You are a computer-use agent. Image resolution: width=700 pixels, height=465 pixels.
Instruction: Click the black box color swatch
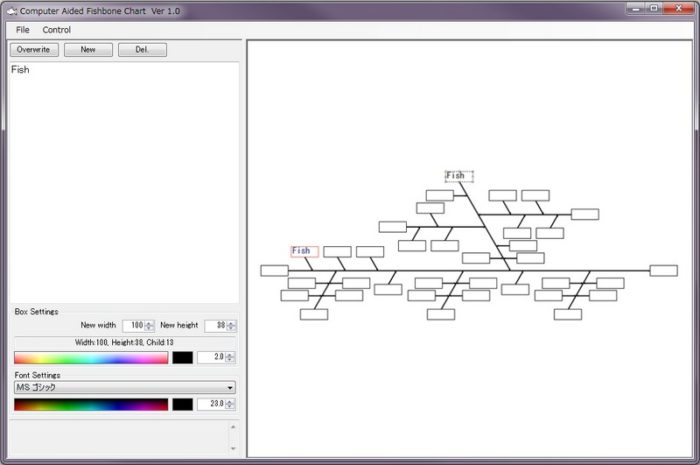coord(183,357)
